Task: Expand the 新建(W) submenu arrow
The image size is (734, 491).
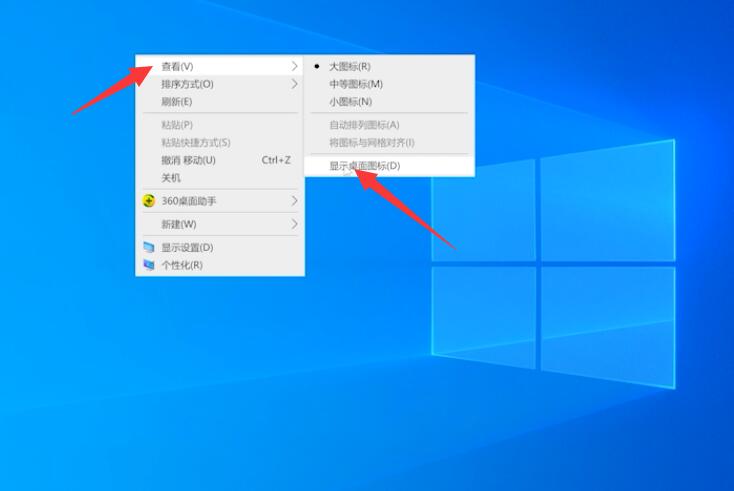Action: click(x=294, y=224)
